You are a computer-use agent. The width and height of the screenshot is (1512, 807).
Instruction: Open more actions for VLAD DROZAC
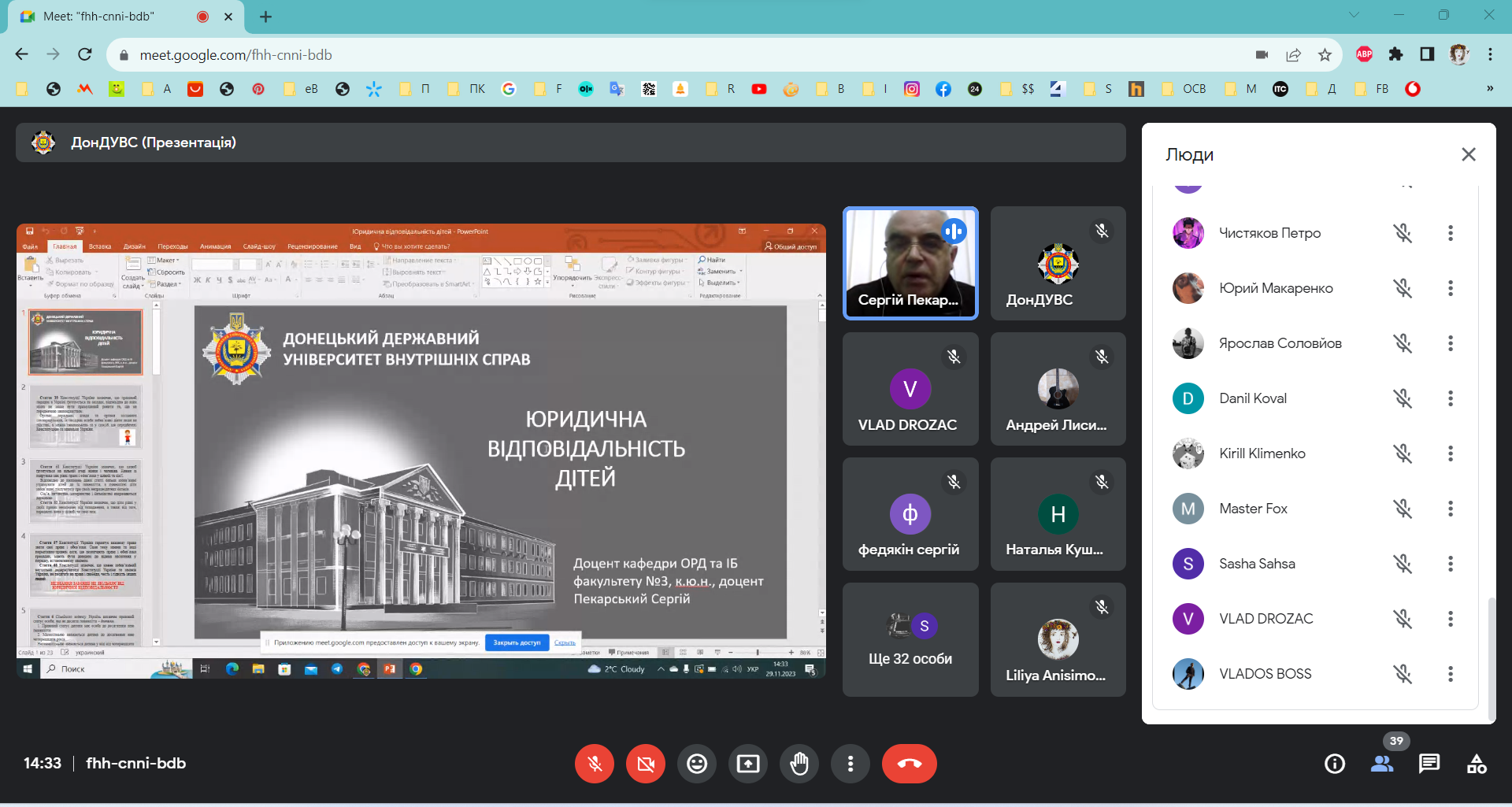point(1451,619)
